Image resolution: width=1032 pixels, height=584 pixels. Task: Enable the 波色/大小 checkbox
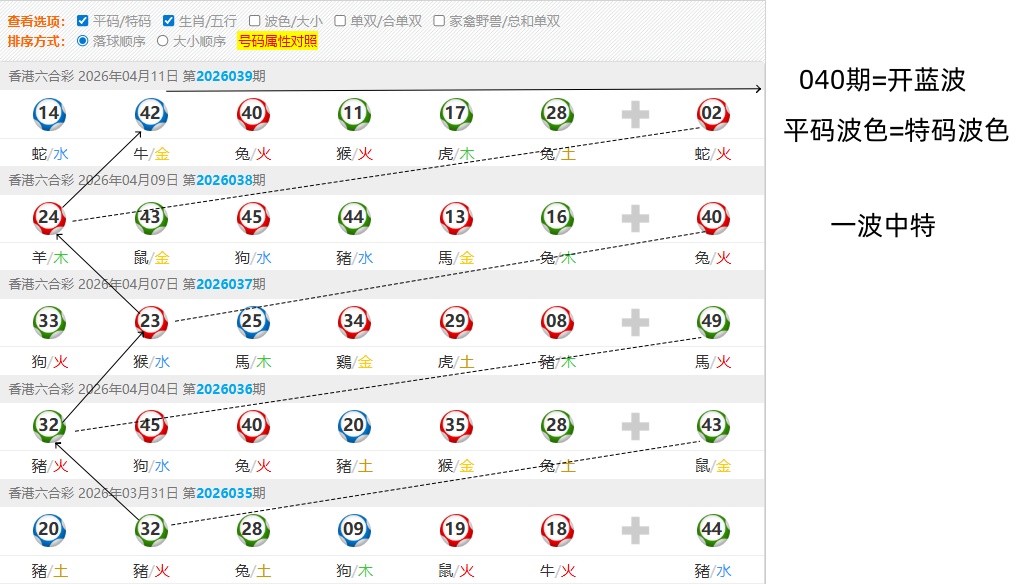pos(255,21)
